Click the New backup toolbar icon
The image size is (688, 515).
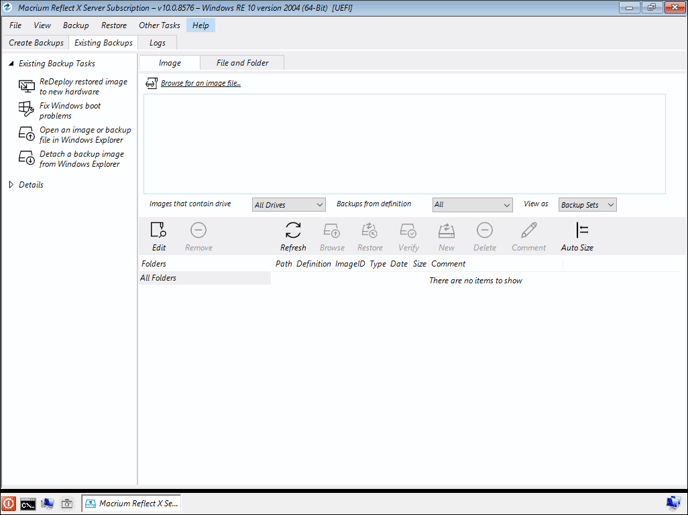click(446, 229)
